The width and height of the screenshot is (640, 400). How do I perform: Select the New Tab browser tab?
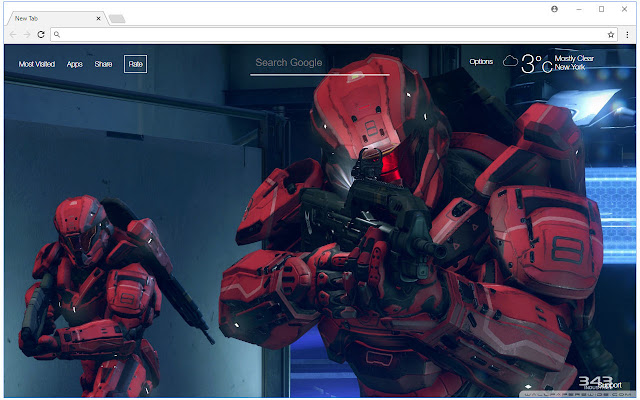[57, 18]
